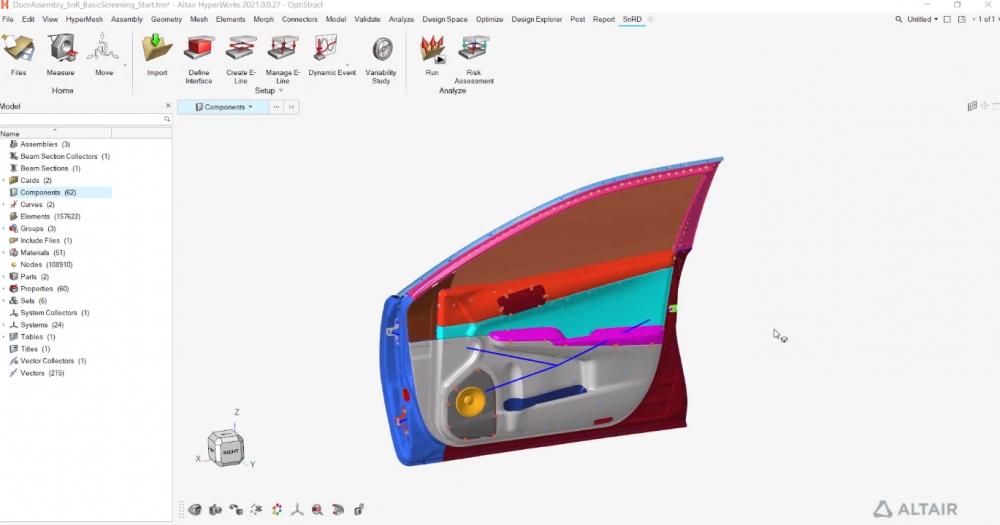This screenshot has height=525, width=1000.
Task: Click the collapse arrow button next to Components selector
Action: [291, 107]
